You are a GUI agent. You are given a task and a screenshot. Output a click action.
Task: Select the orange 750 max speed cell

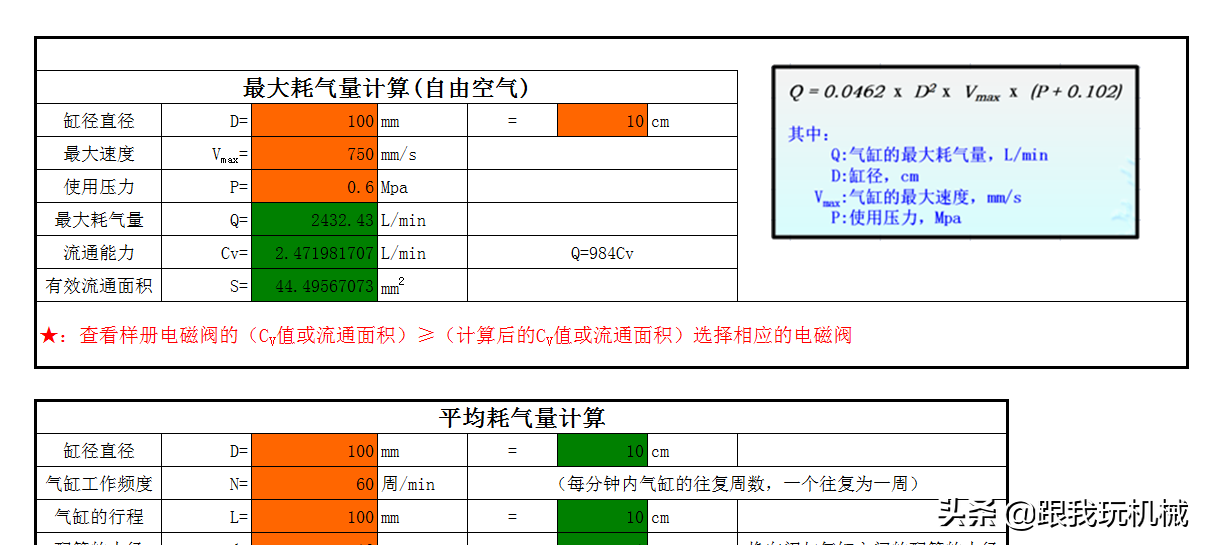point(314,154)
